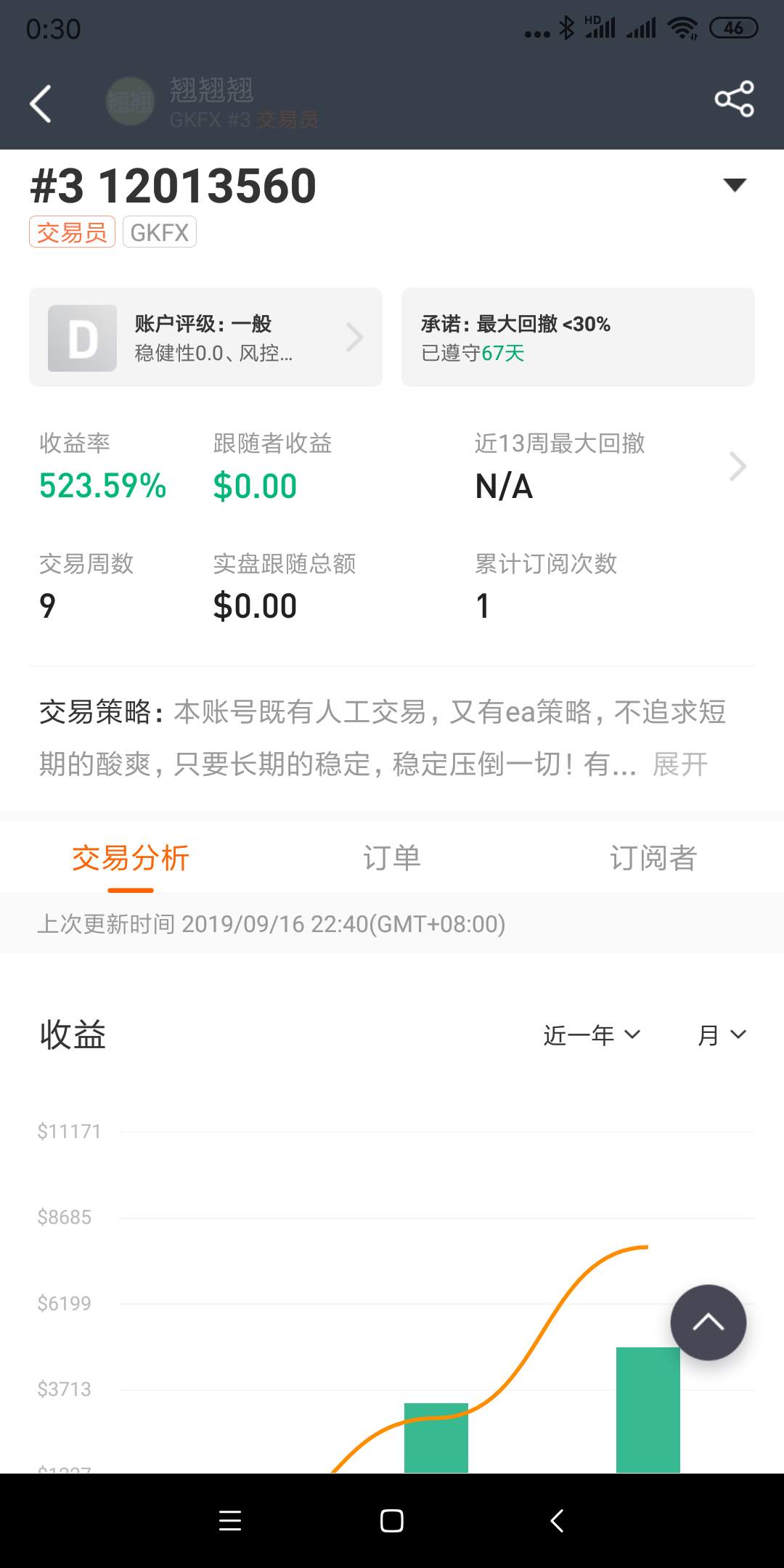This screenshot has width=784, height=1568.
Task: Switch to the 订阅者 tab
Action: click(x=653, y=858)
